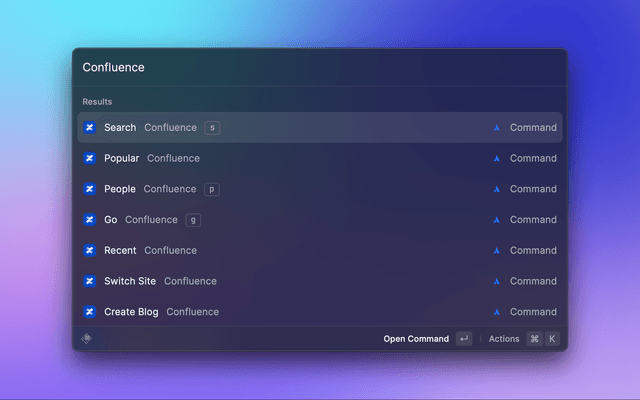Select the Search Confluence command
This screenshot has width=640, height=400.
pyautogui.click(x=300, y=128)
